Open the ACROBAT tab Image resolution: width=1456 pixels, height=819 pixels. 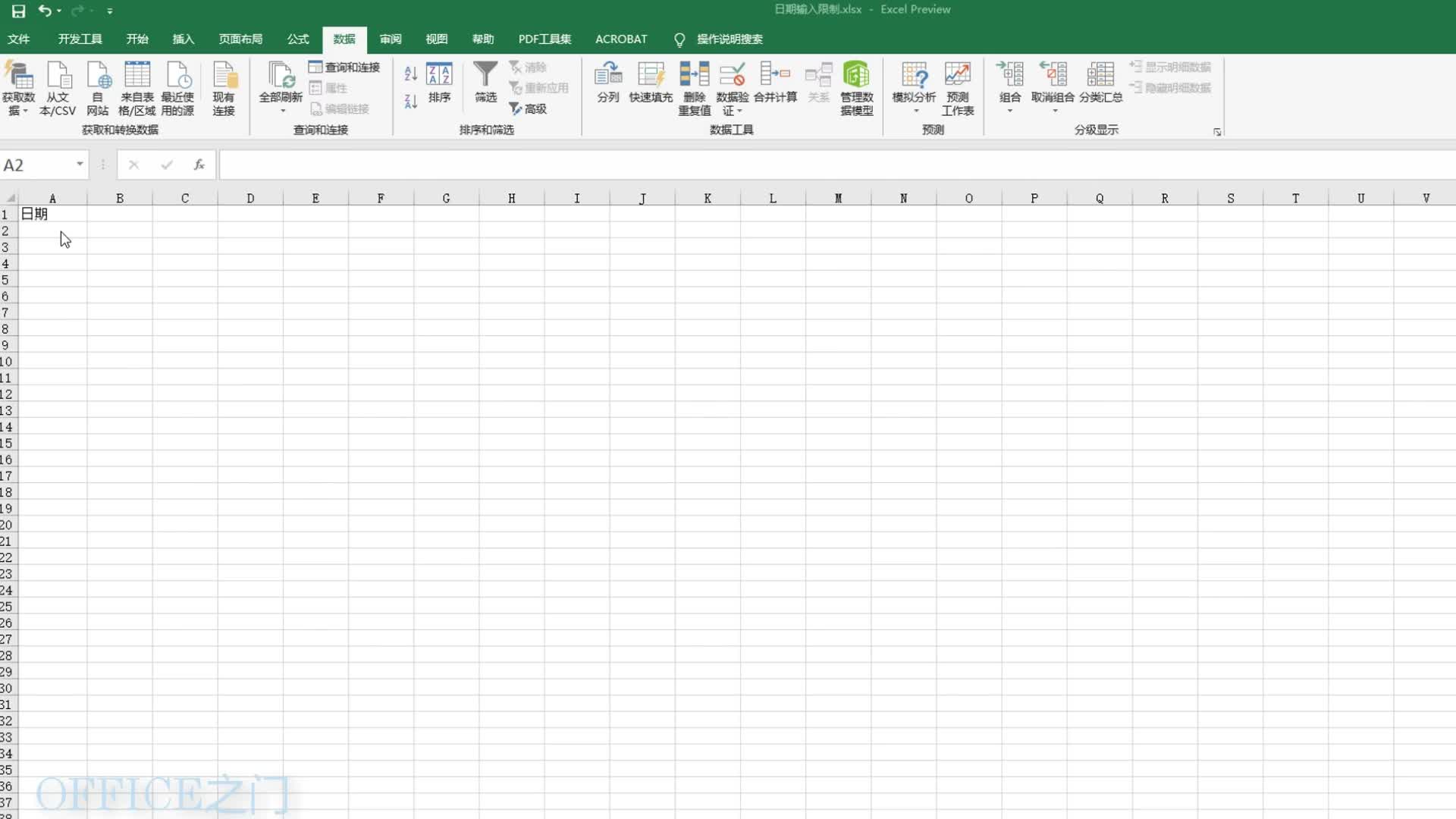[621, 39]
